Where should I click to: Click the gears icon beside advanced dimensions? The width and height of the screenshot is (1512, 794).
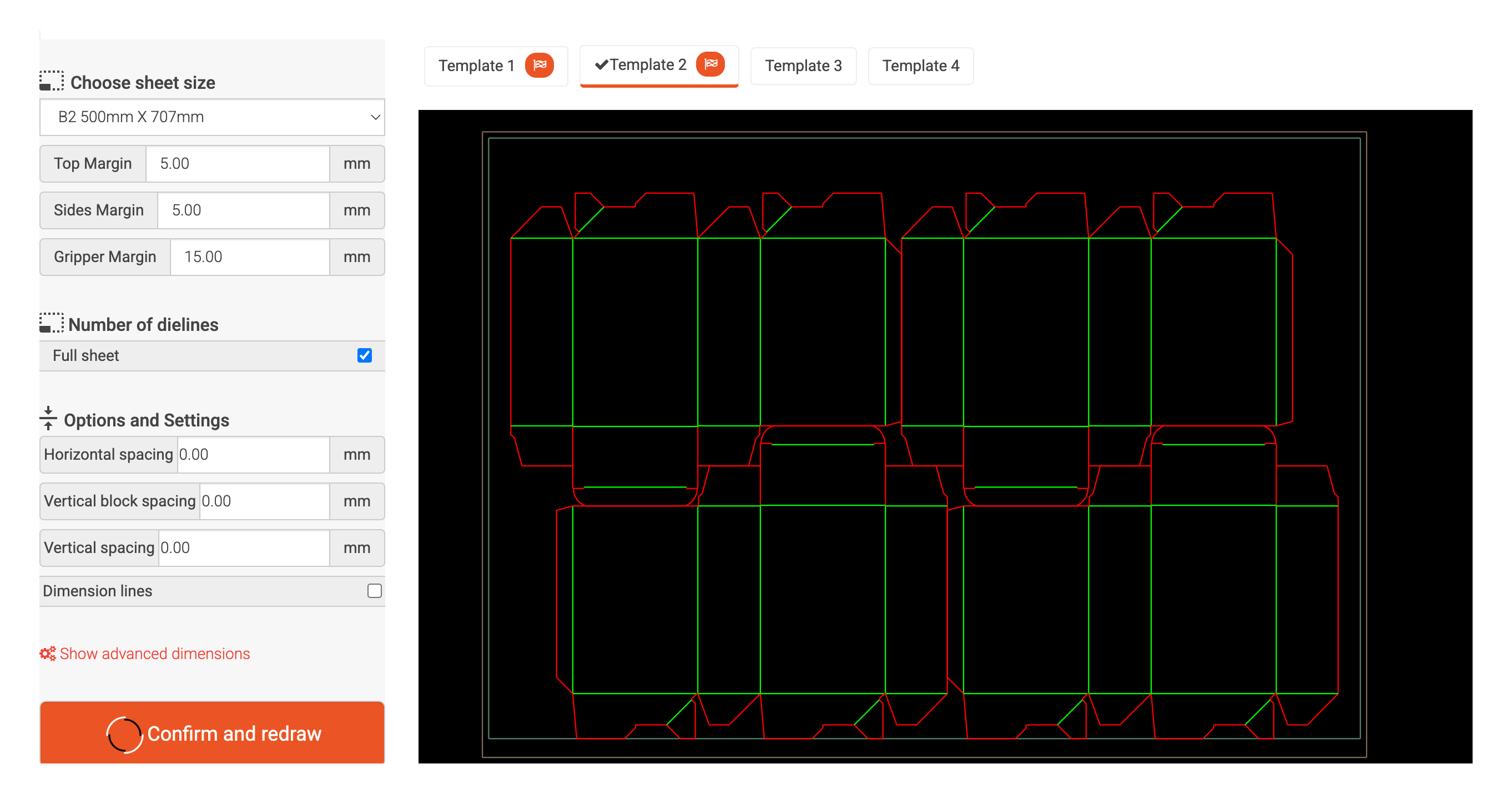point(48,653)
